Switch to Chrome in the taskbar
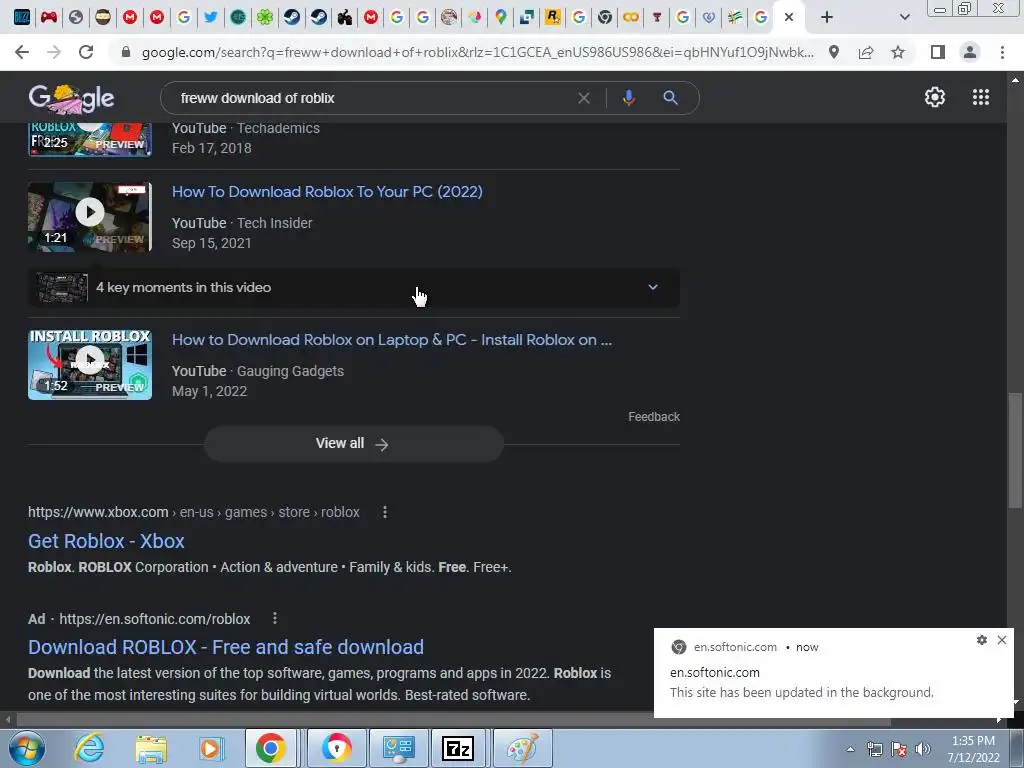Viewport: 1024px width, 768px height. (x=270, y=748)
